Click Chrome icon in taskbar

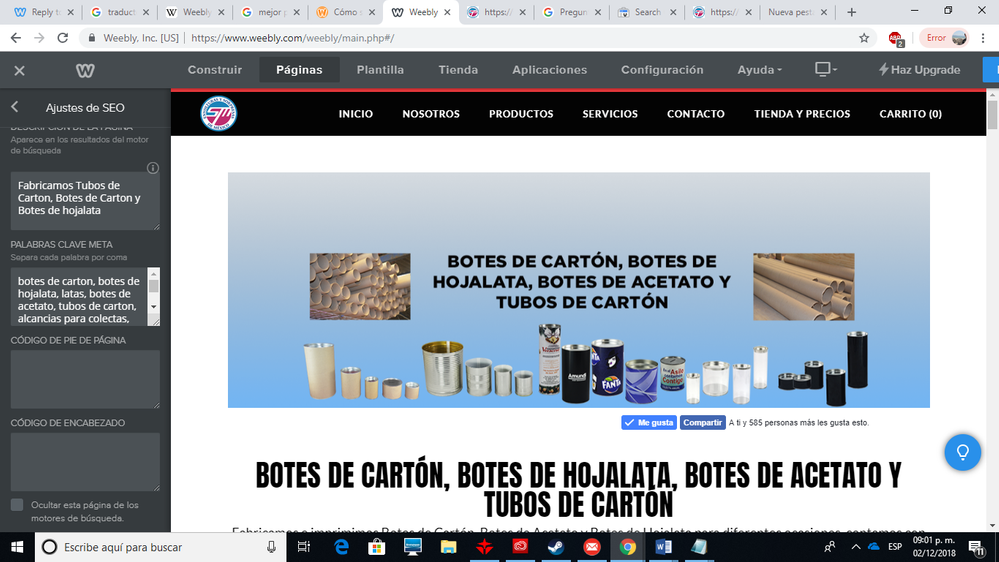pyautogui.click(x=628, y=547)
